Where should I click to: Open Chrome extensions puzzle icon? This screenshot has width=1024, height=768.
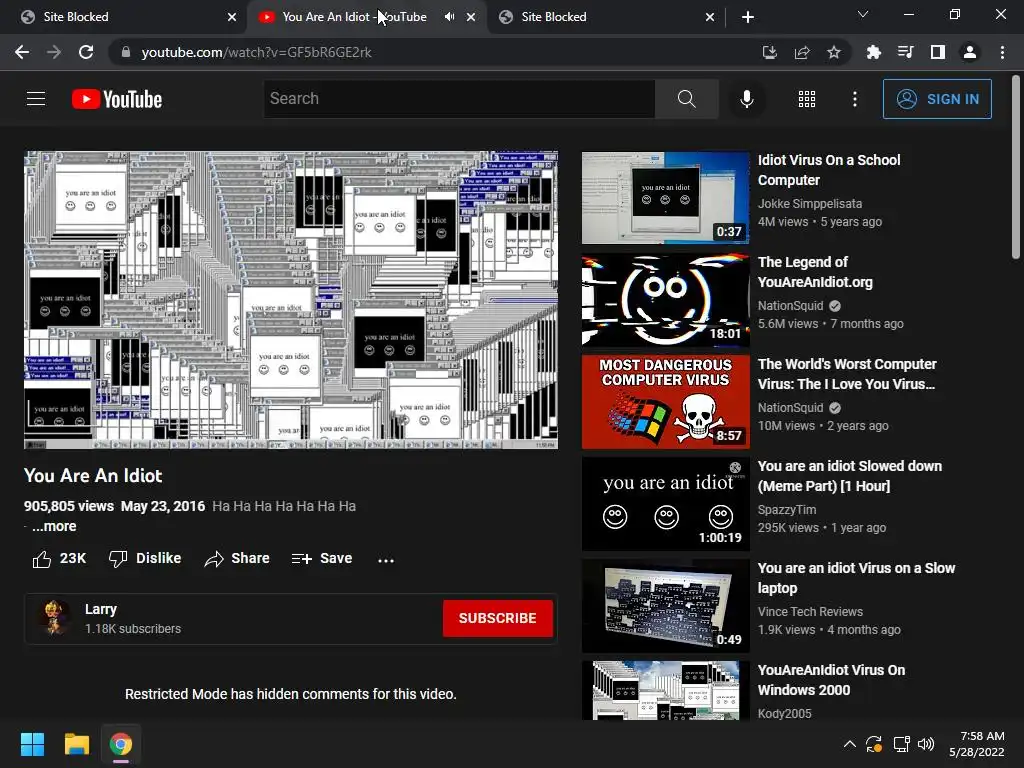pos(873,52)
